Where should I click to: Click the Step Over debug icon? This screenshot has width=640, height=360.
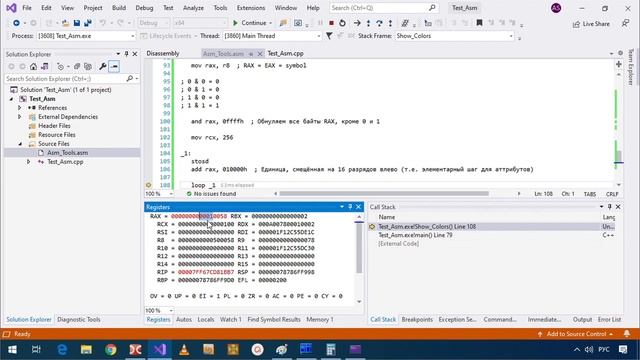[x=379, y=23]
